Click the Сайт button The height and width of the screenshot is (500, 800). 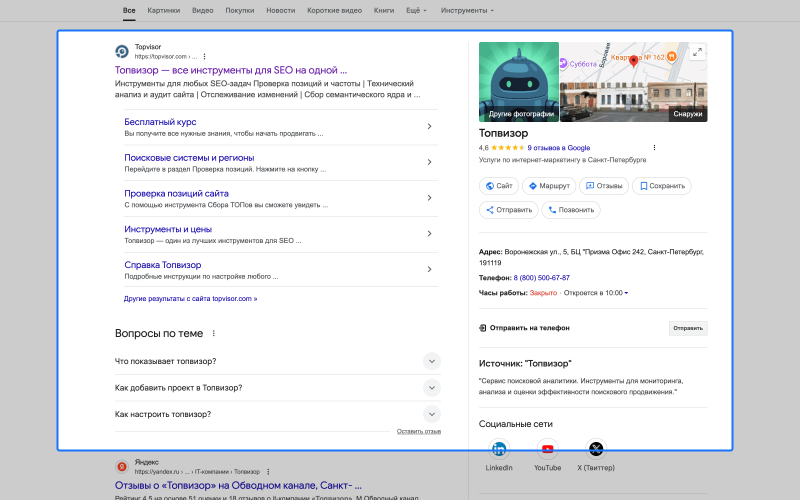click(498, 186)
